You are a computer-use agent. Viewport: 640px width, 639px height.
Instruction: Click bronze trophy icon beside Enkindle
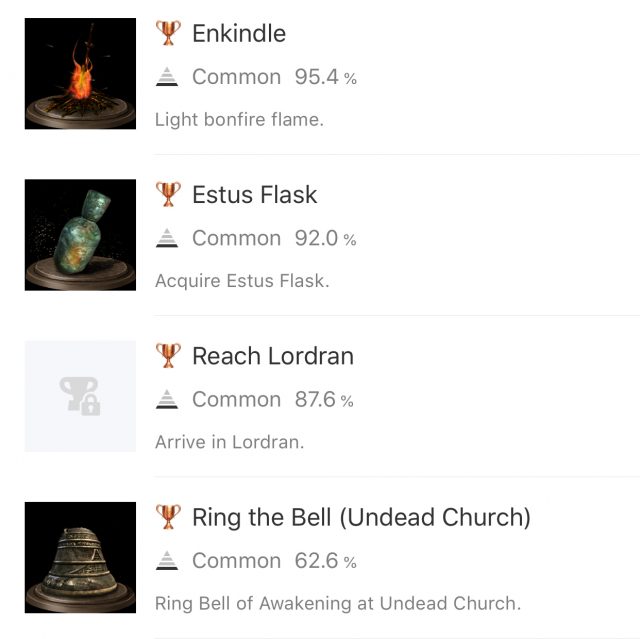(168, 33)
